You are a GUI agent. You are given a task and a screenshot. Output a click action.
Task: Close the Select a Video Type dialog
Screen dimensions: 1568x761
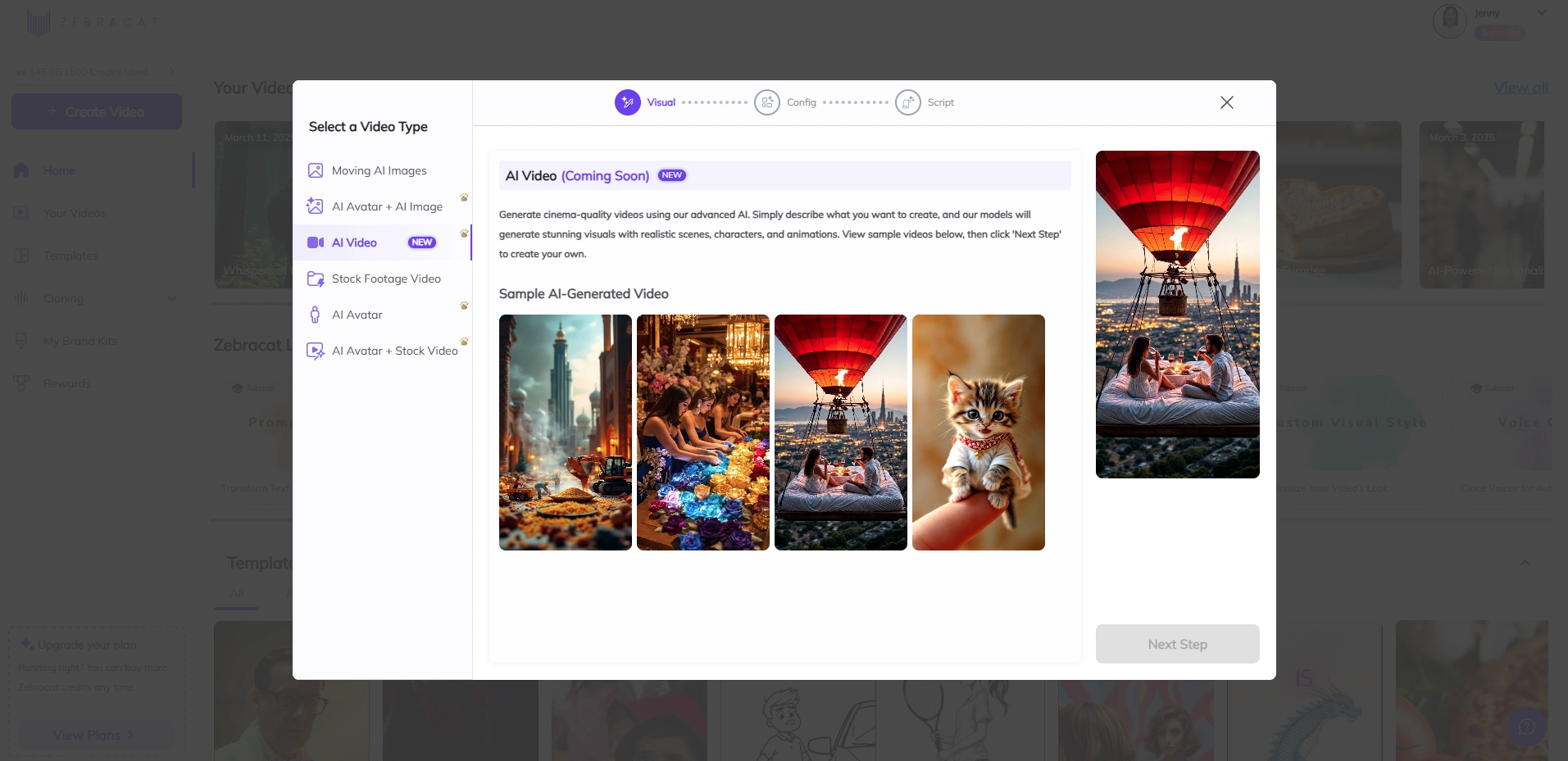tap(1227, 102)
